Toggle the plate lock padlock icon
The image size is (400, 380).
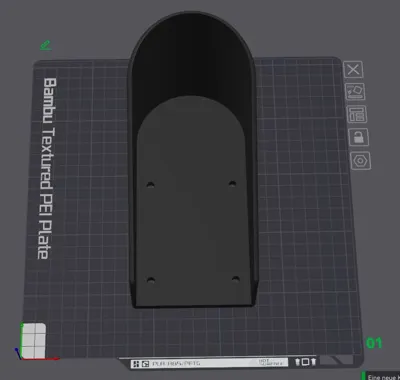(x=359, y=137)
